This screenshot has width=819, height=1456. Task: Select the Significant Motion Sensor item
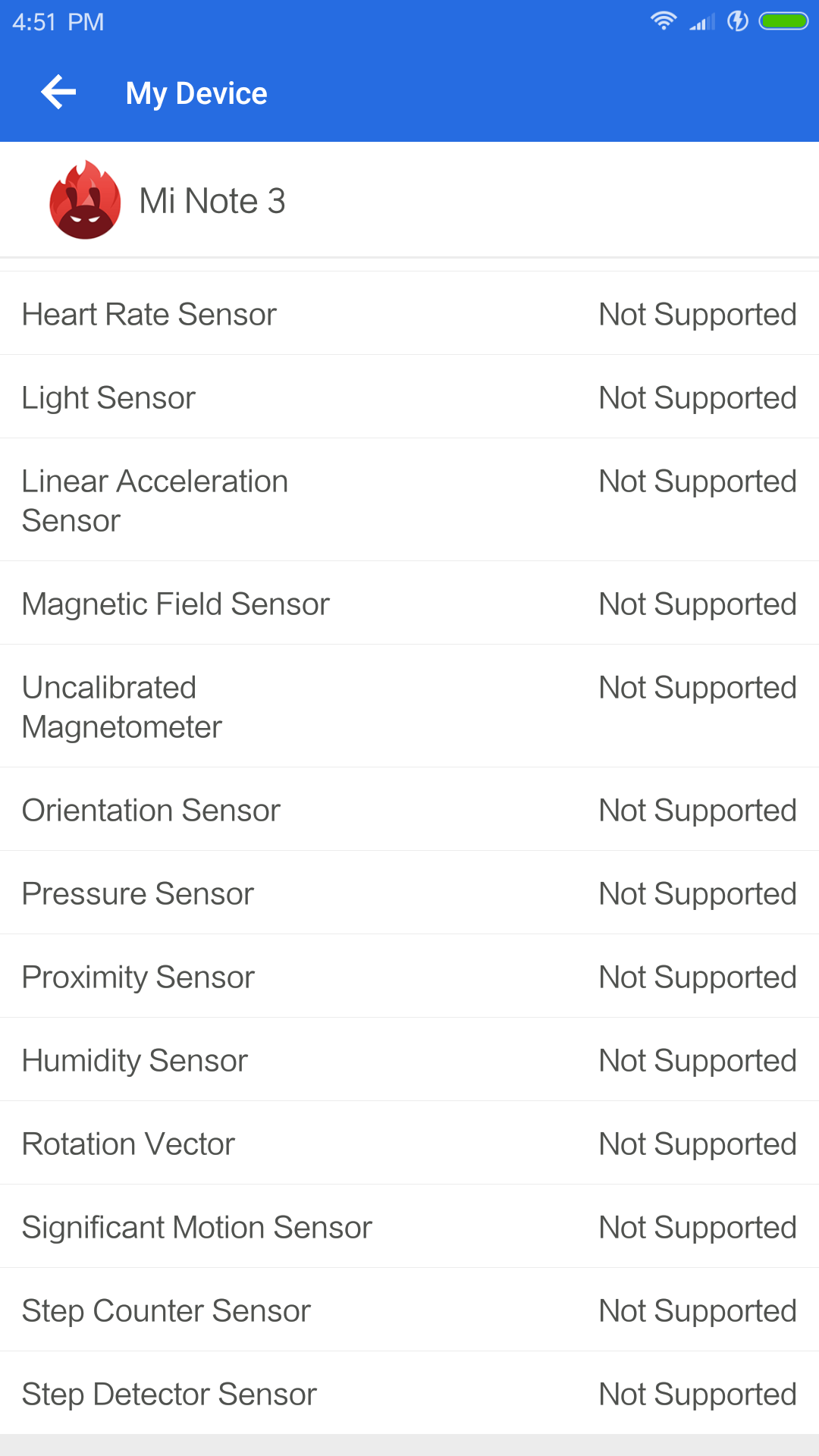[409, 1227]
